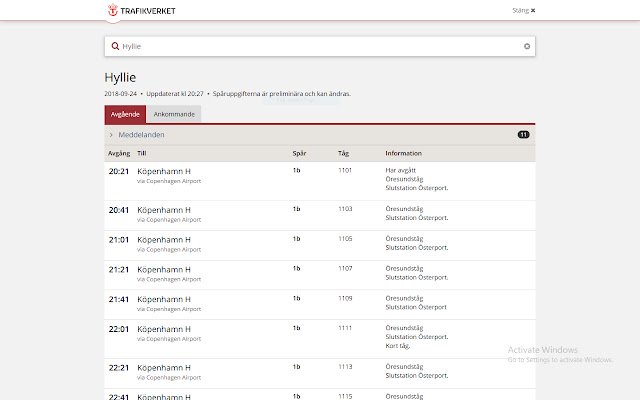Select the 20:21 departure time

click(119, 171)
